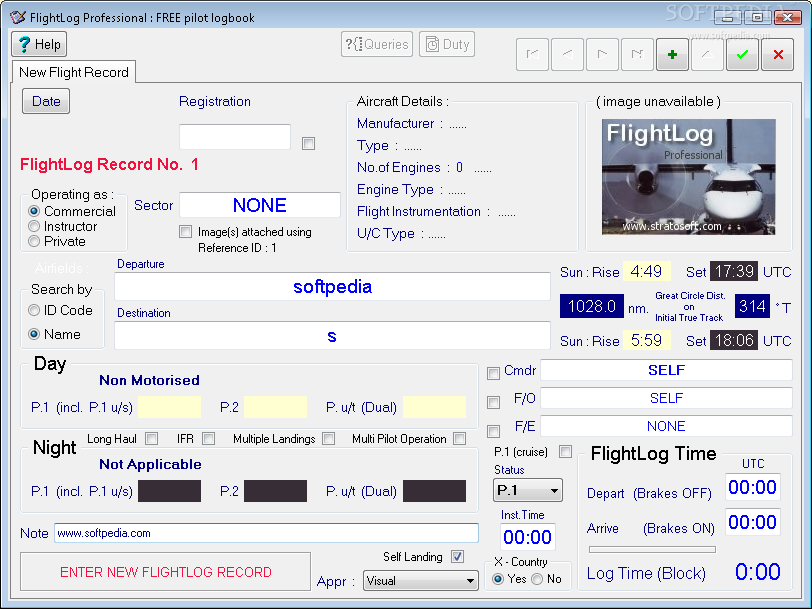Go to previous record arrow
Screen dimensions: 812x609
568,54
